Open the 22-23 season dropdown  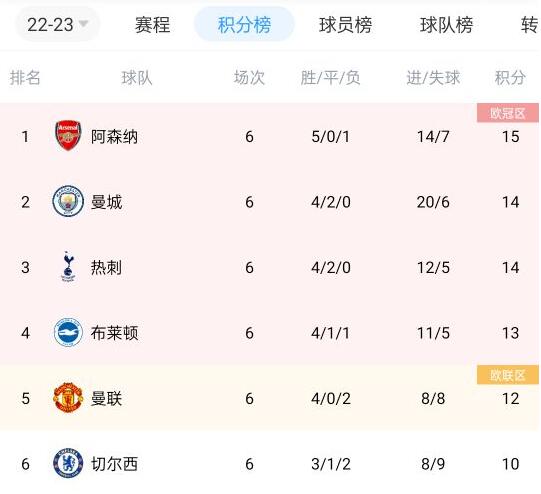click(58, 24)
